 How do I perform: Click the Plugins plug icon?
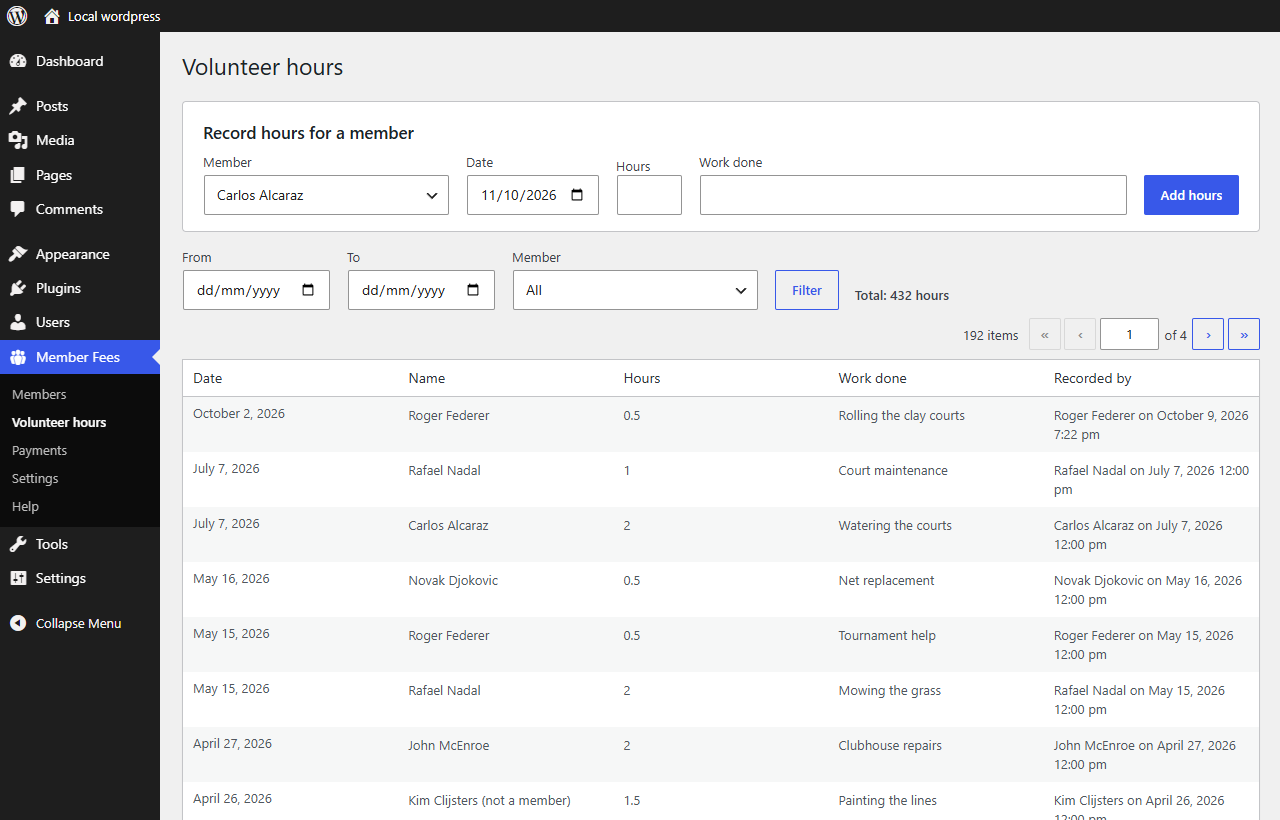tap(18, 288)
